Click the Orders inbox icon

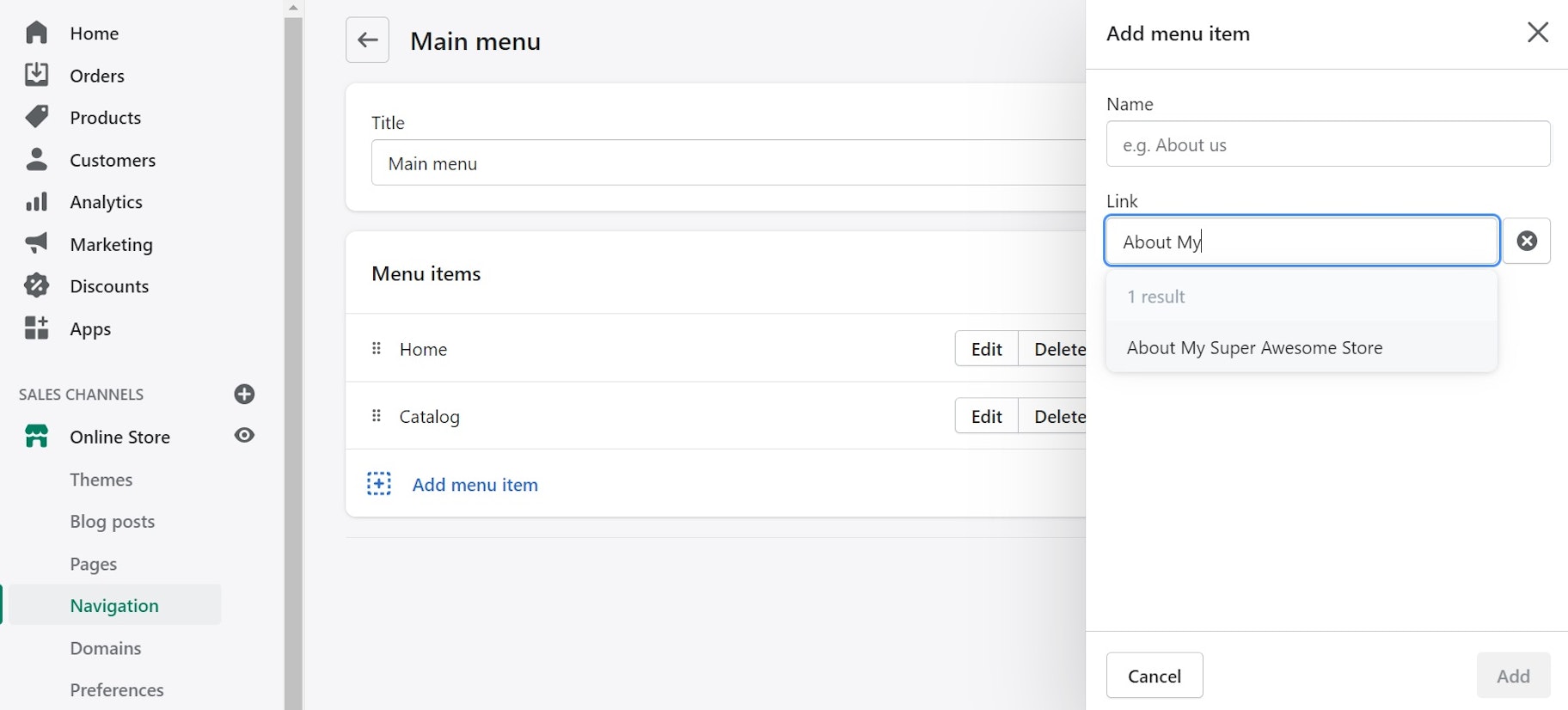tap(36, 75)
